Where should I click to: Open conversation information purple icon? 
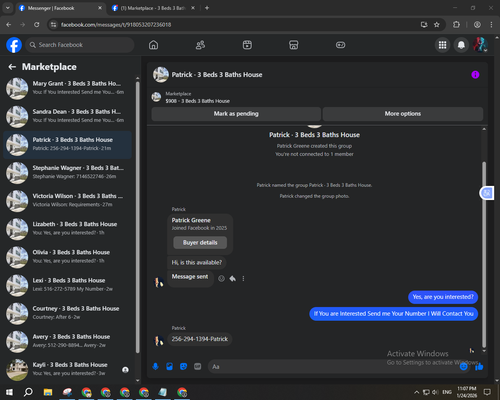click(475, 75)
